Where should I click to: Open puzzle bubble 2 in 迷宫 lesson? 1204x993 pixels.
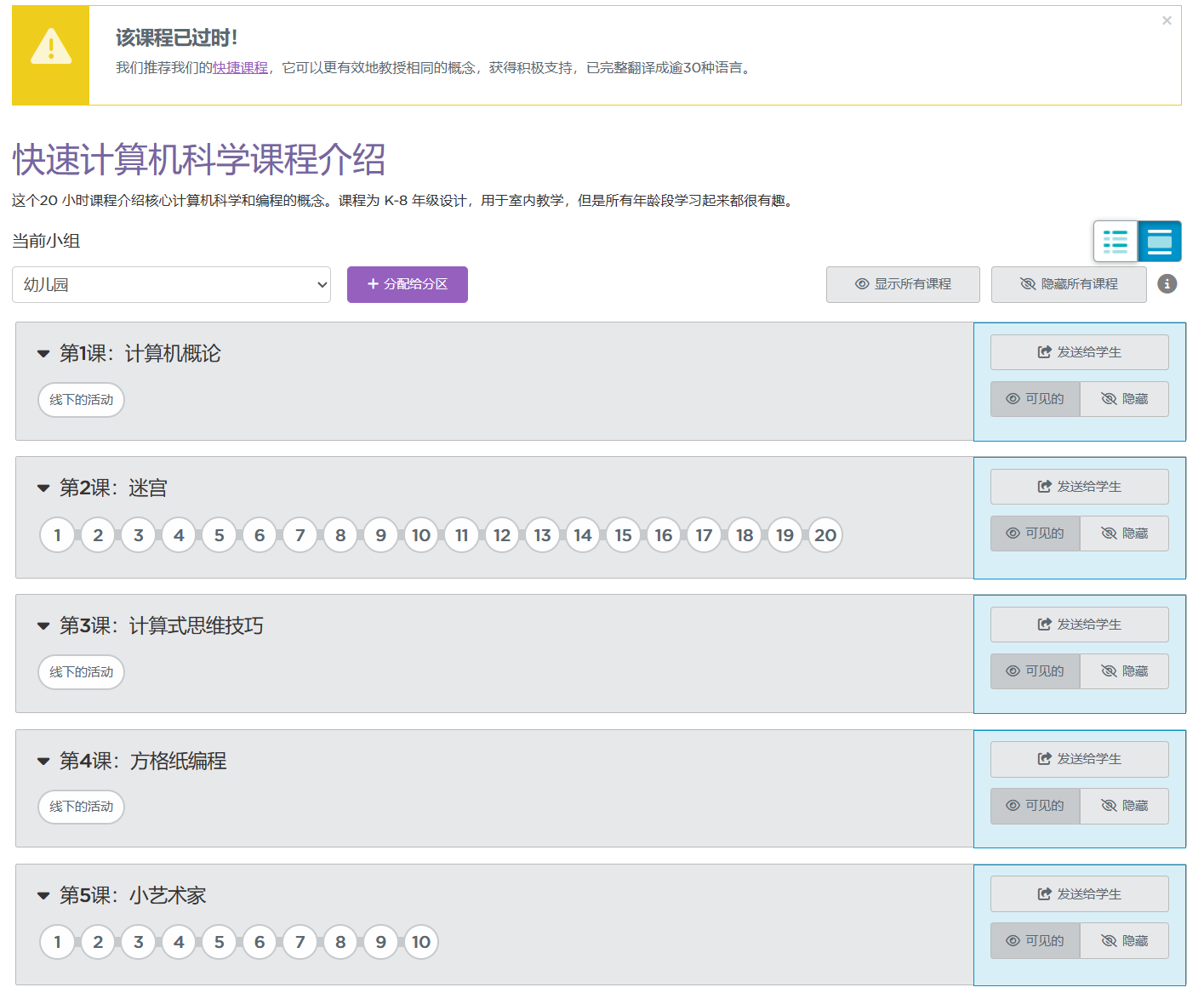point(98,535)
